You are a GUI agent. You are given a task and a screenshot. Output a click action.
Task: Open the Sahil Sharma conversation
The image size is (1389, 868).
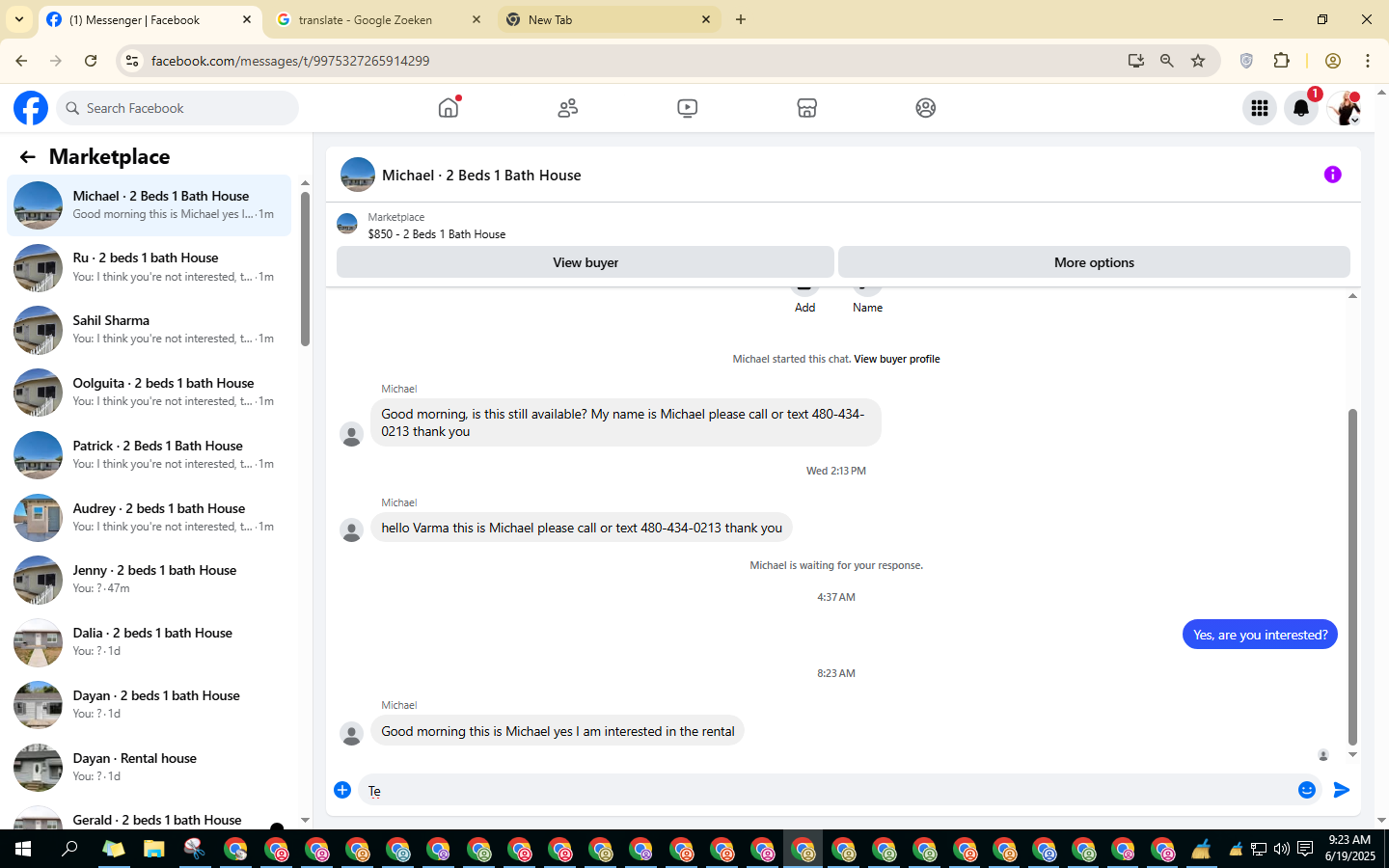click(x=149, y=330)
